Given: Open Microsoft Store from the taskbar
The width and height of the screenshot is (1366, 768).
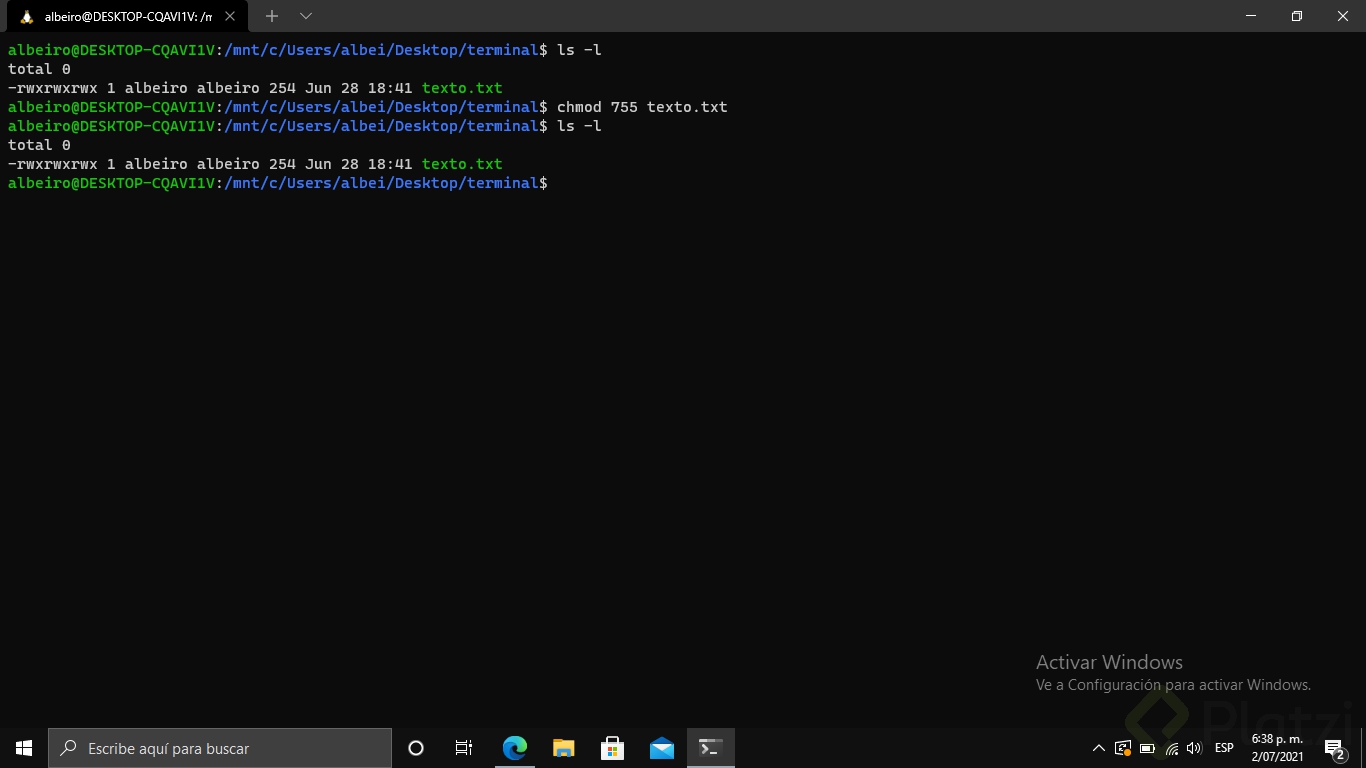Looking at the screenshot, I should coord(613,748).
